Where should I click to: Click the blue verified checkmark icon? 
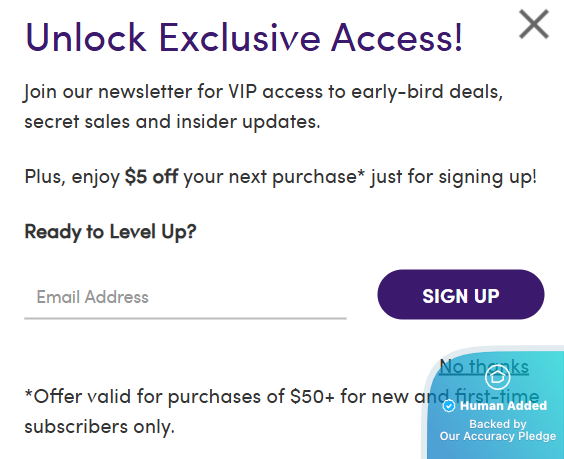449,406
